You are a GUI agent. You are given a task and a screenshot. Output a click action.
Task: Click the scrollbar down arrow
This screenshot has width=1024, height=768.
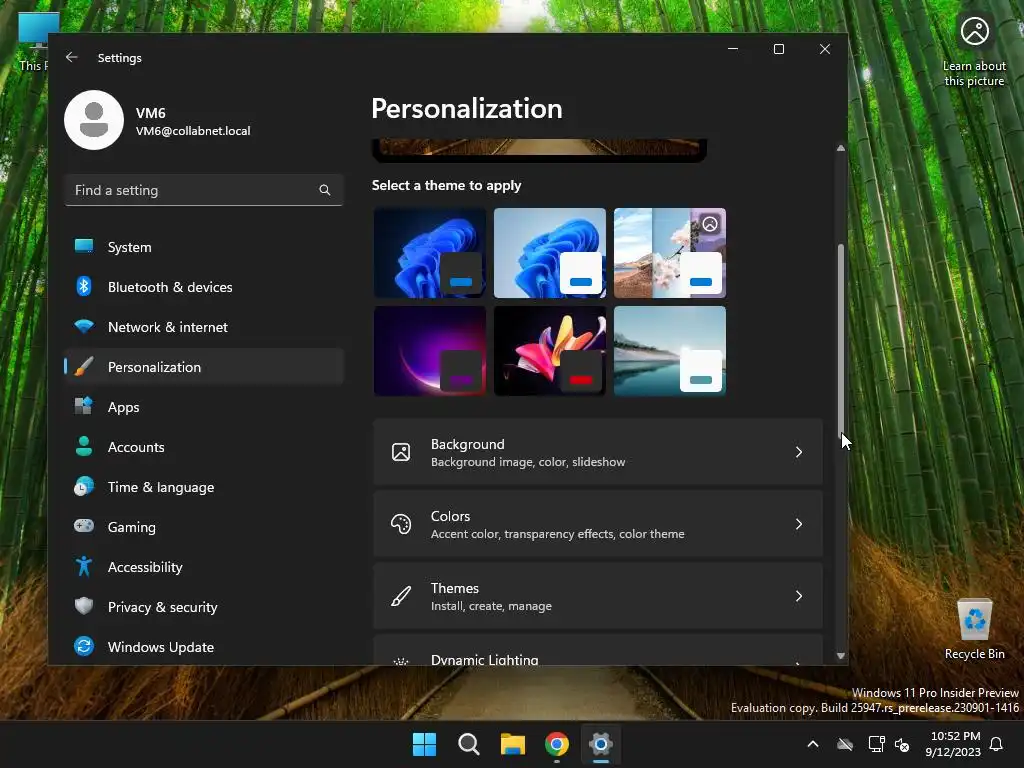[840, 656]
